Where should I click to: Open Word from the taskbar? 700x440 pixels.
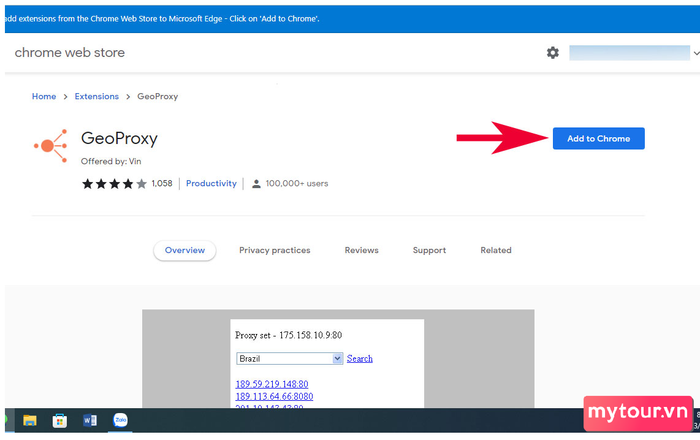pyautogui.click(x=90, y=420)
